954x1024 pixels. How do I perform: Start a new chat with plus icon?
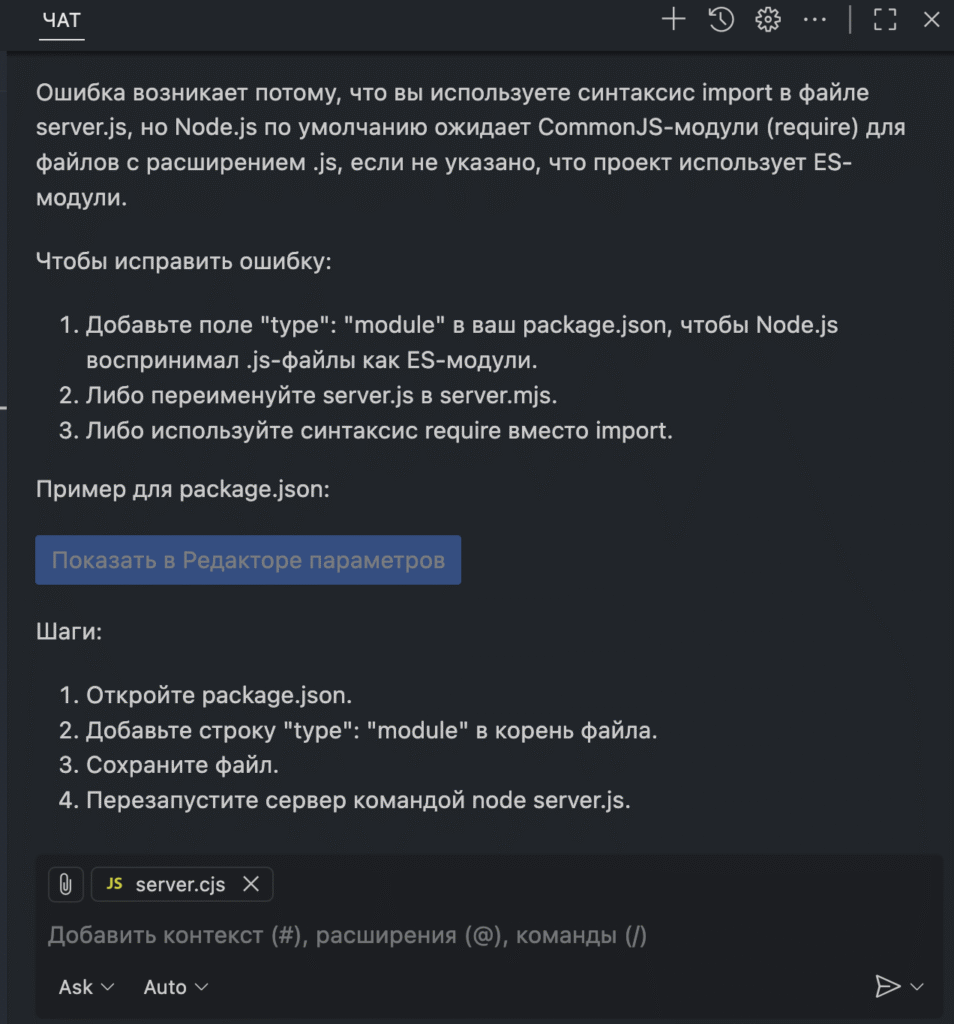[674, 19]
